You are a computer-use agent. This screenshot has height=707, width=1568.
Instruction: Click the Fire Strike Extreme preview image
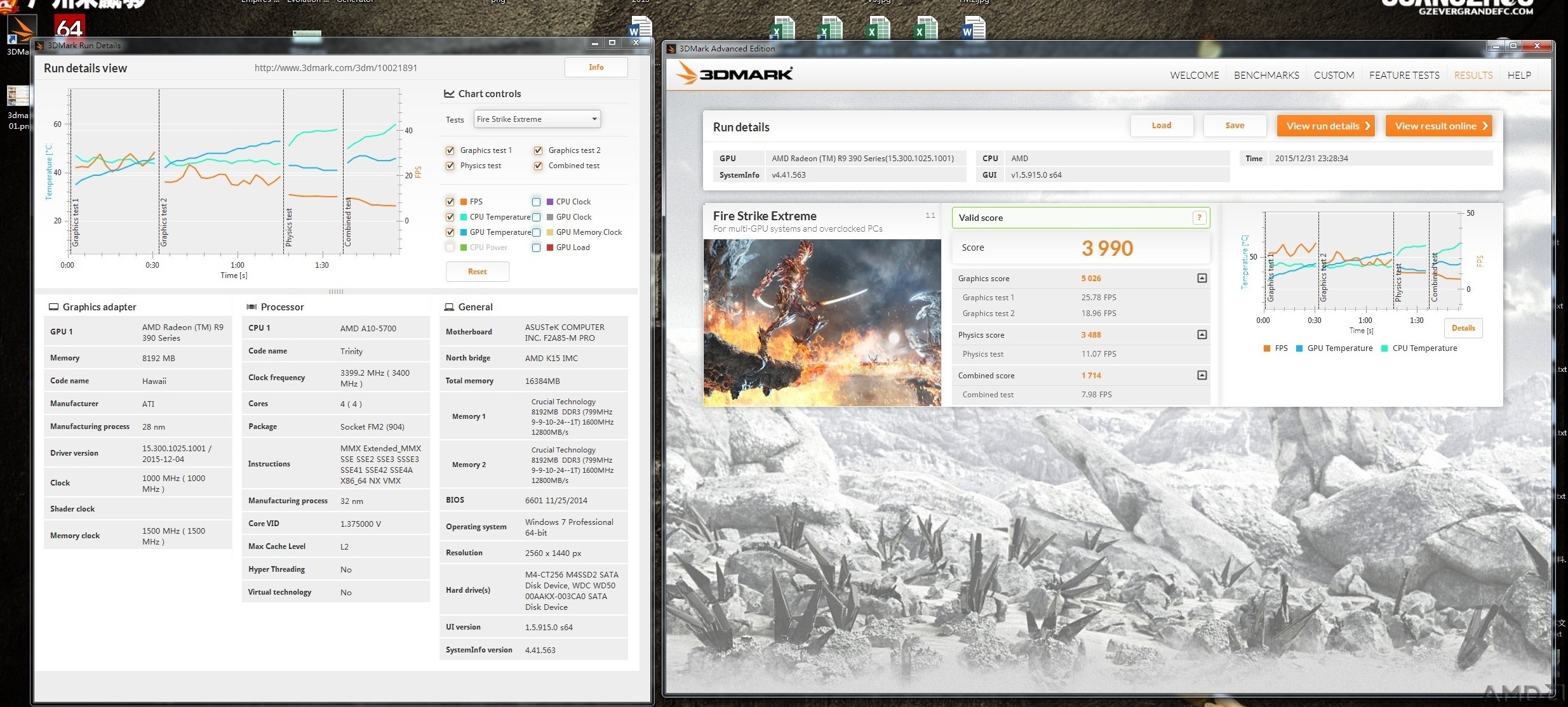(822, 322)
